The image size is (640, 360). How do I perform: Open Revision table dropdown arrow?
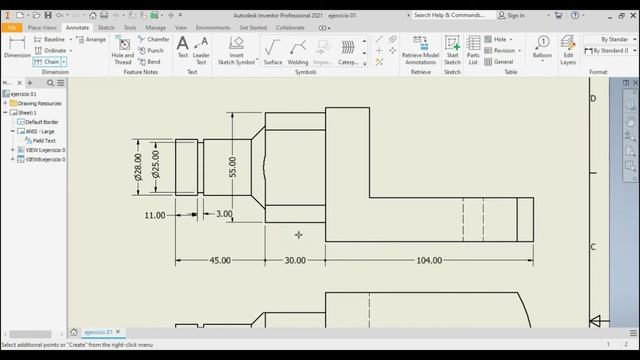pos(520,50)
